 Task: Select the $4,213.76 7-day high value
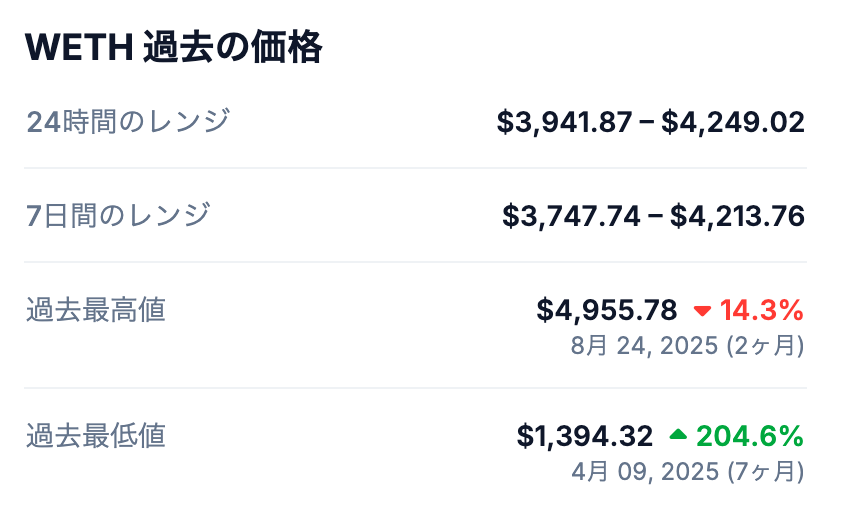pyautogui.click(x=737, y=216)
